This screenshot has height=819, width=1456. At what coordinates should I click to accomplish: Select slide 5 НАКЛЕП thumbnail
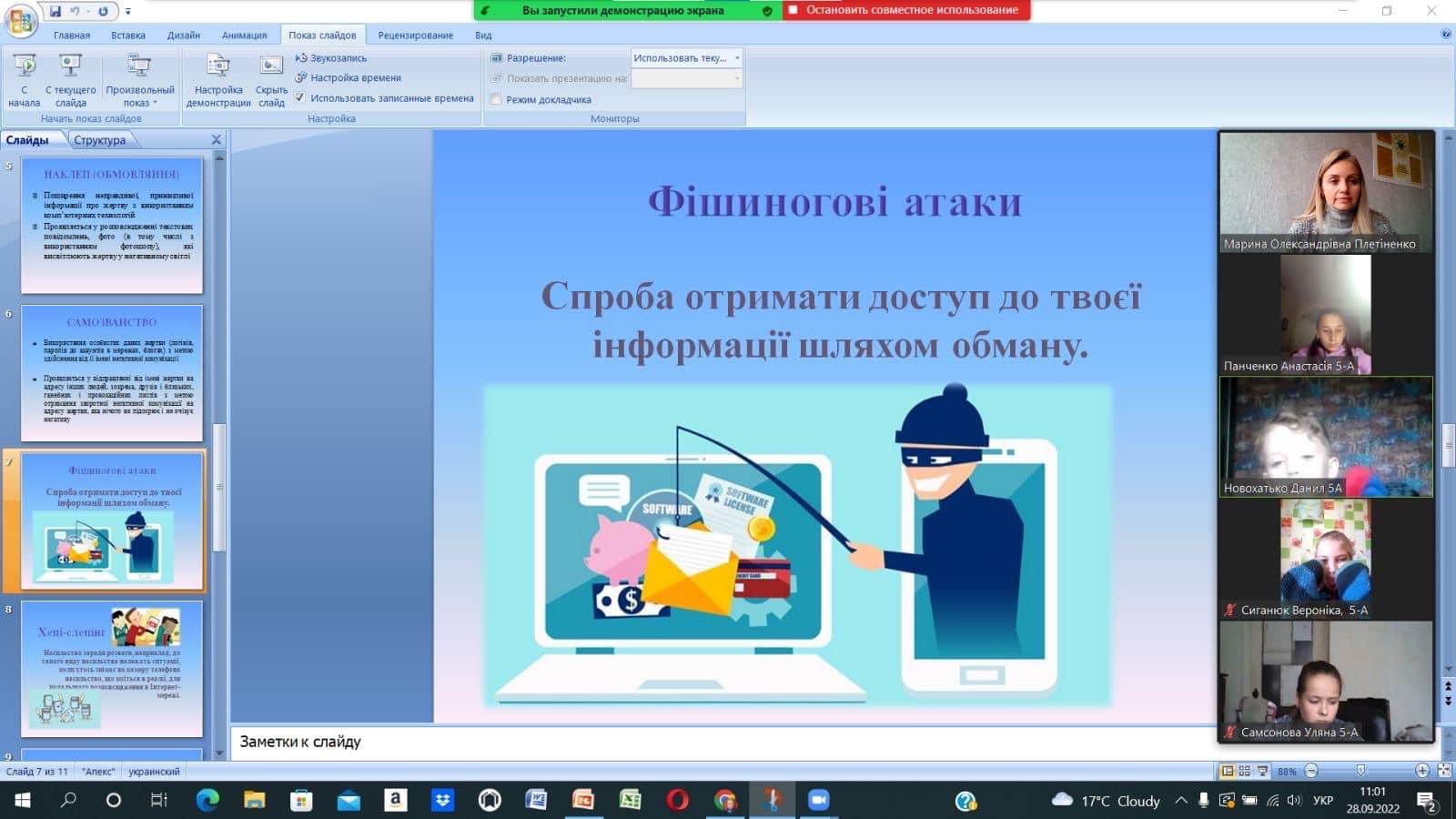point(112,226)
